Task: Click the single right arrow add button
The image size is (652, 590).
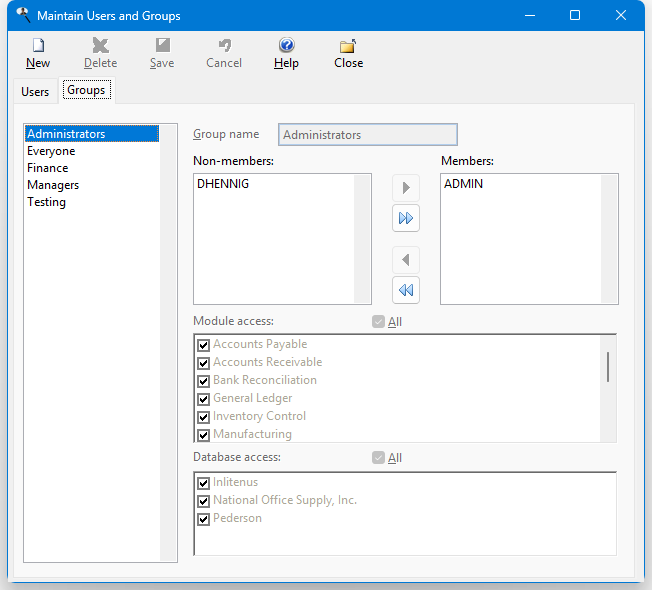Action: (x=406, y=188)
